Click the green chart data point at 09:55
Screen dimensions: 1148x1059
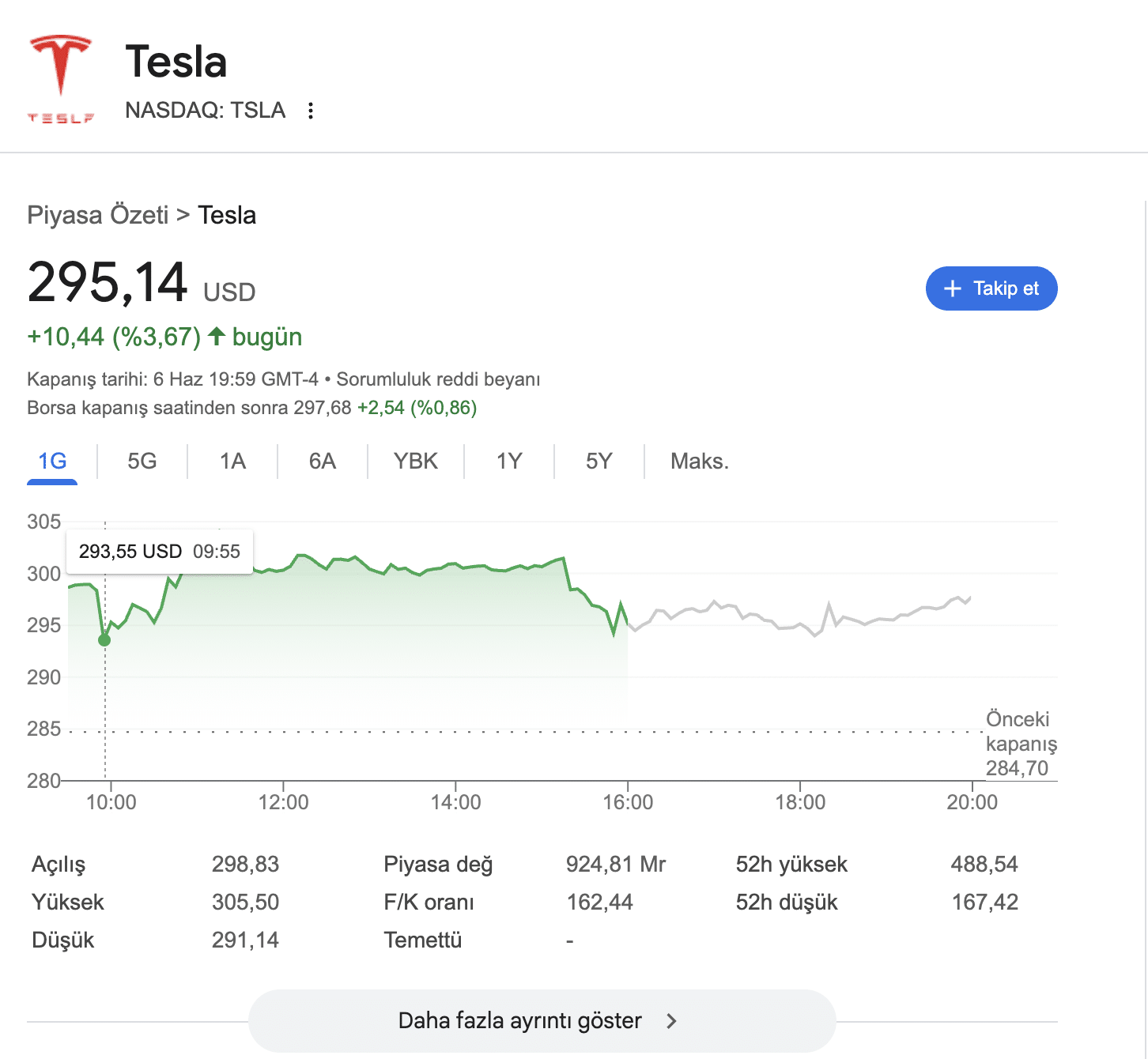click(104, 640)
